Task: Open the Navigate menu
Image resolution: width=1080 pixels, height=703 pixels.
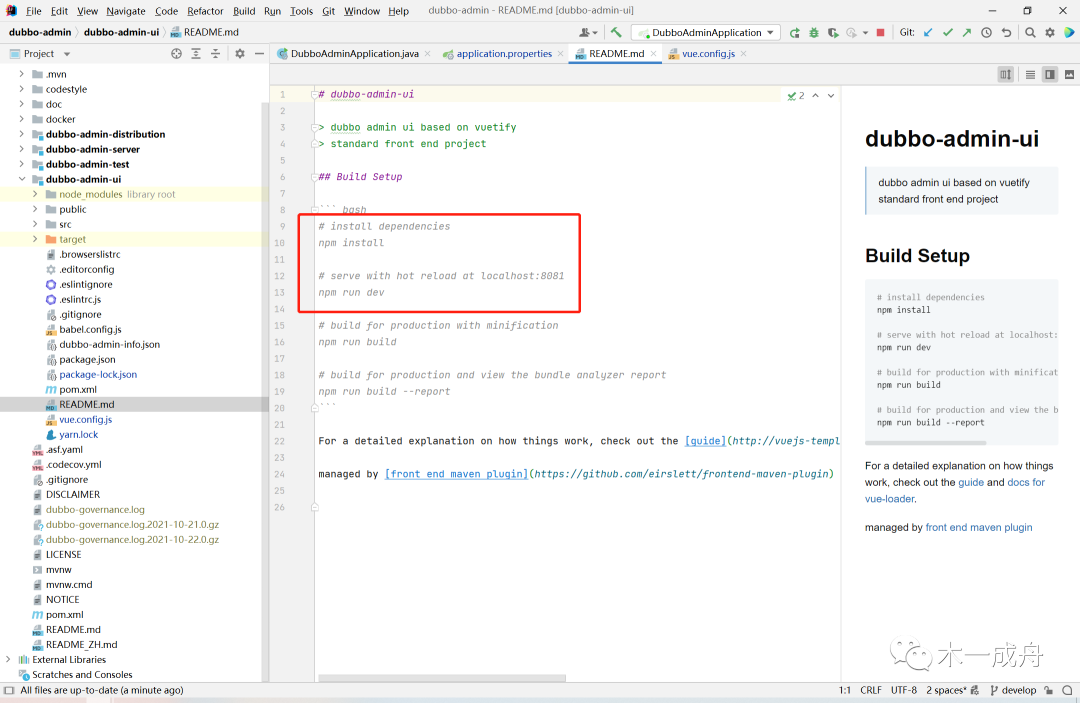Action: point(126,10)
